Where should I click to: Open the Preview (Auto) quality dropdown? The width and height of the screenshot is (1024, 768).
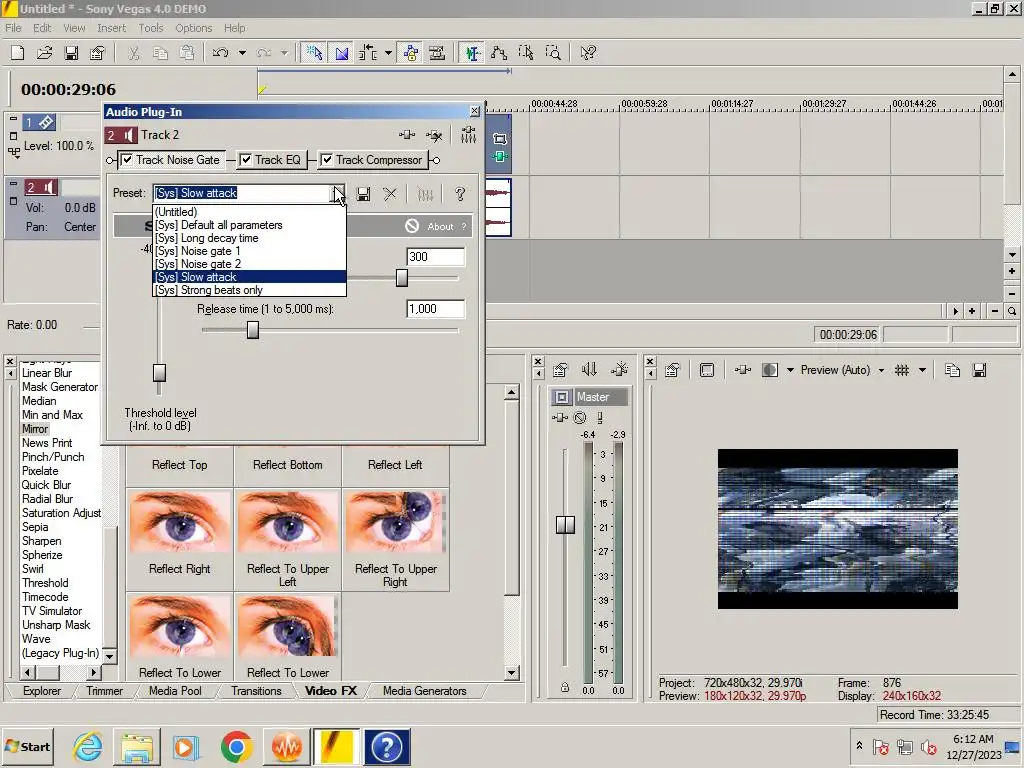(x=881, y=370)
